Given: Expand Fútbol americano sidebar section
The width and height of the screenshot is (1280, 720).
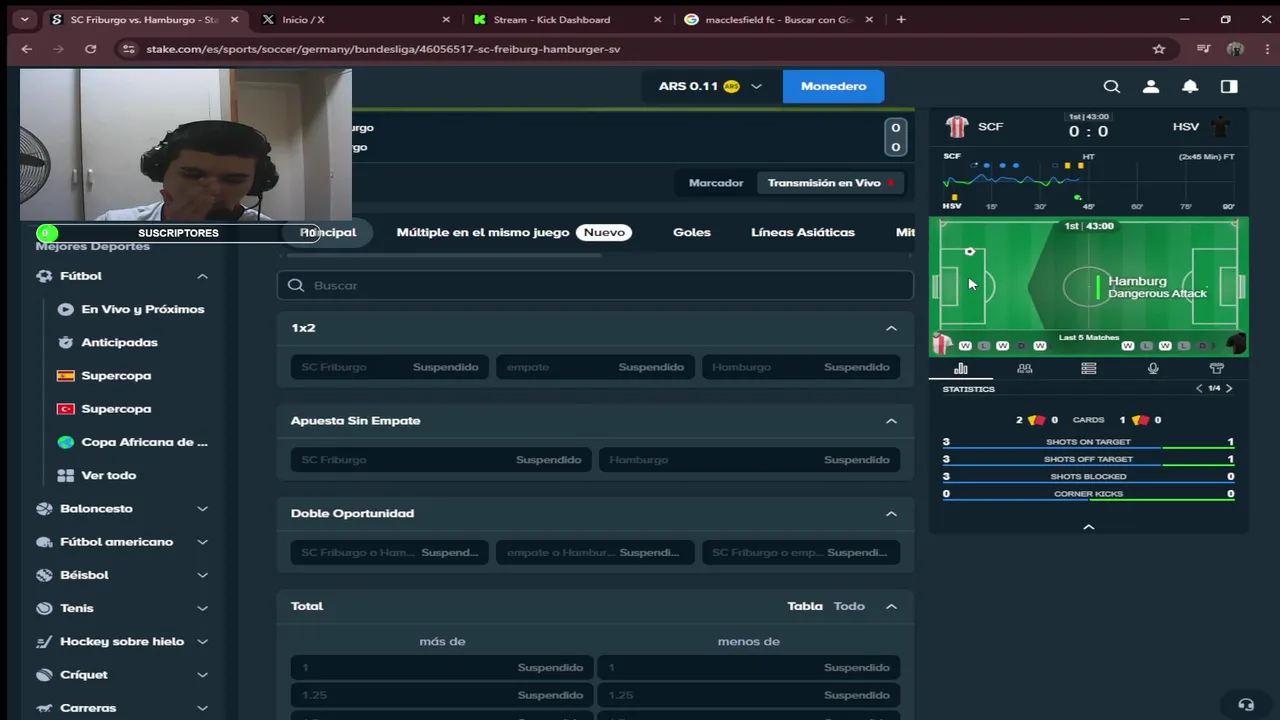Looking at the screenshot, I should coord(202,542).
